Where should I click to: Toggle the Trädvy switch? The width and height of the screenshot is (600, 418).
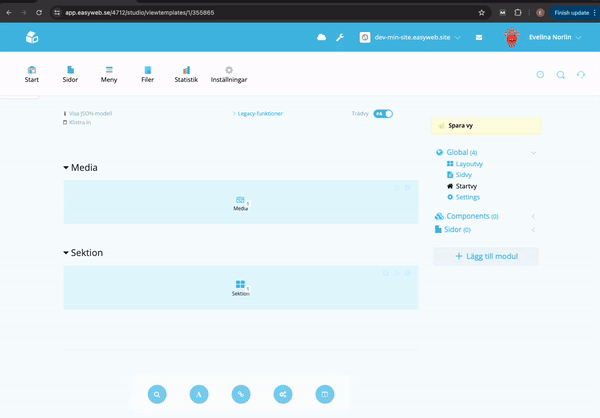click(x=383, y=114)
